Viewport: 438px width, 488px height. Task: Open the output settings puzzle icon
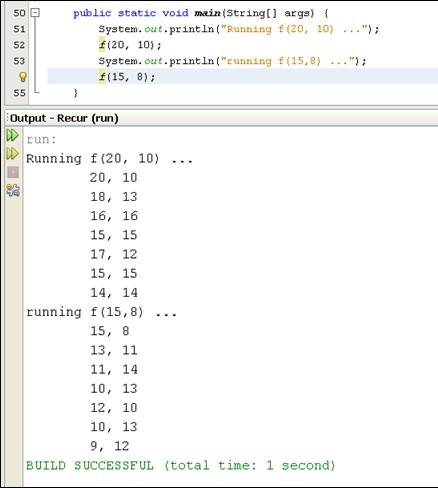[x=13, y=190]
